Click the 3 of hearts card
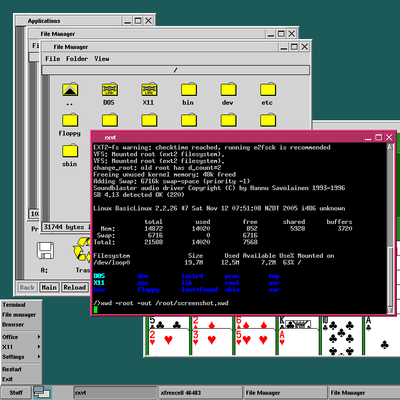Image resolution: width=400 pixels, height=400 pixels. [x=211, y=342]
